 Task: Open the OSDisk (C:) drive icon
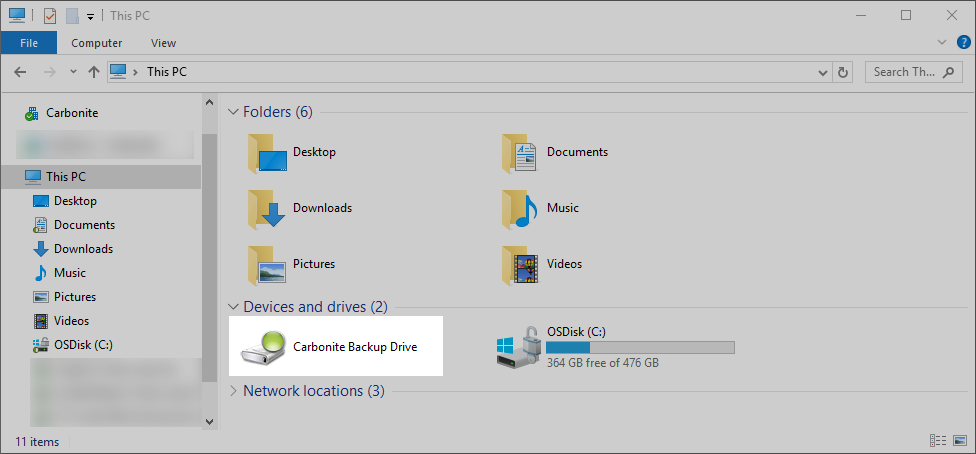click(518, 347)
